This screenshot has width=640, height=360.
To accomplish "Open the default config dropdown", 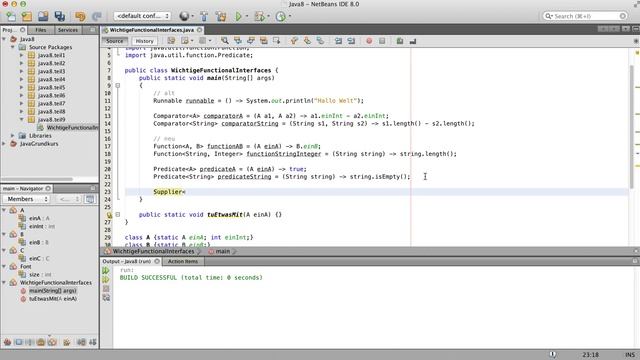I will (142, 16).
